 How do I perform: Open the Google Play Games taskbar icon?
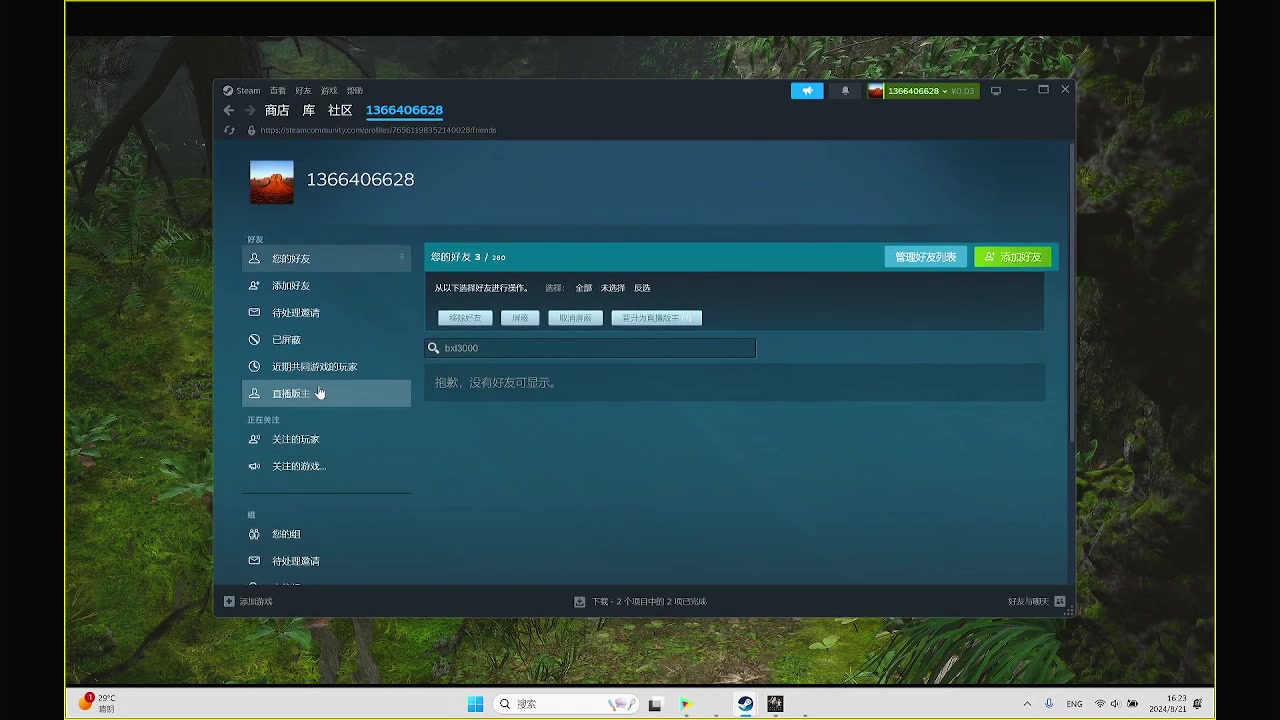tap(685, 704)
